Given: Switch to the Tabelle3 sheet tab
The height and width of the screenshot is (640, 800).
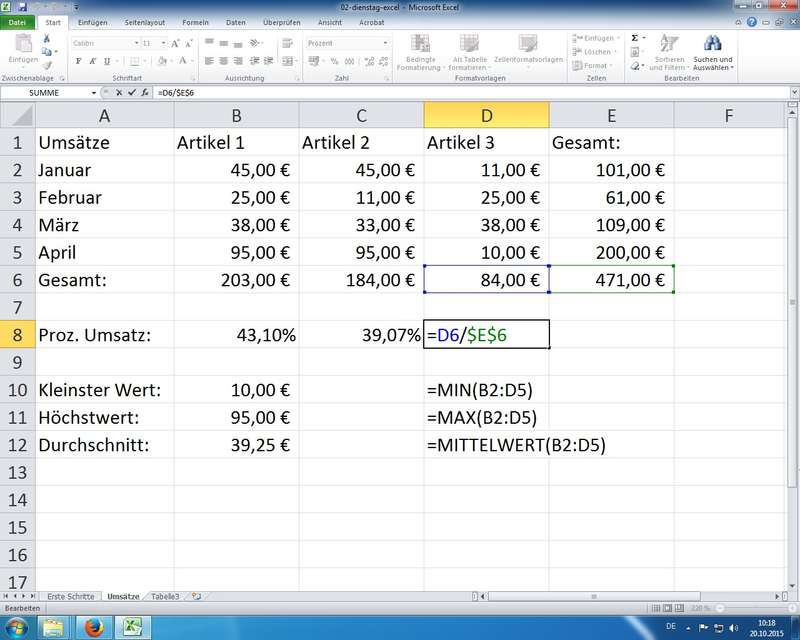Looking at the screenshot, I should pyautogui.click(x=166, y=596).
